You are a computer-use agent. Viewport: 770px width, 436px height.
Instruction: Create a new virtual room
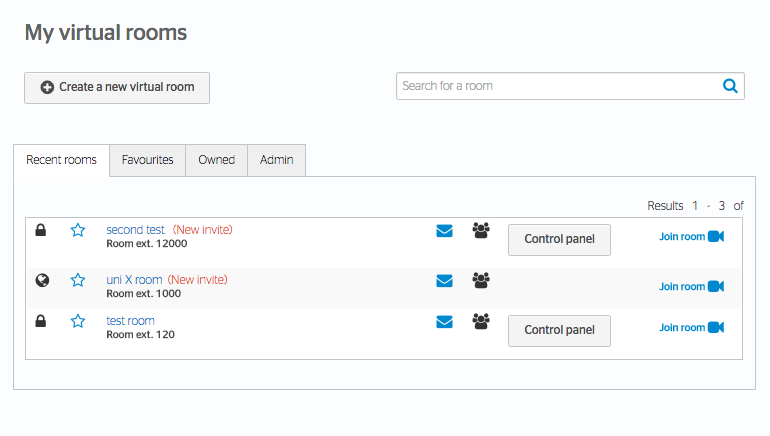(x=117, y=88)
